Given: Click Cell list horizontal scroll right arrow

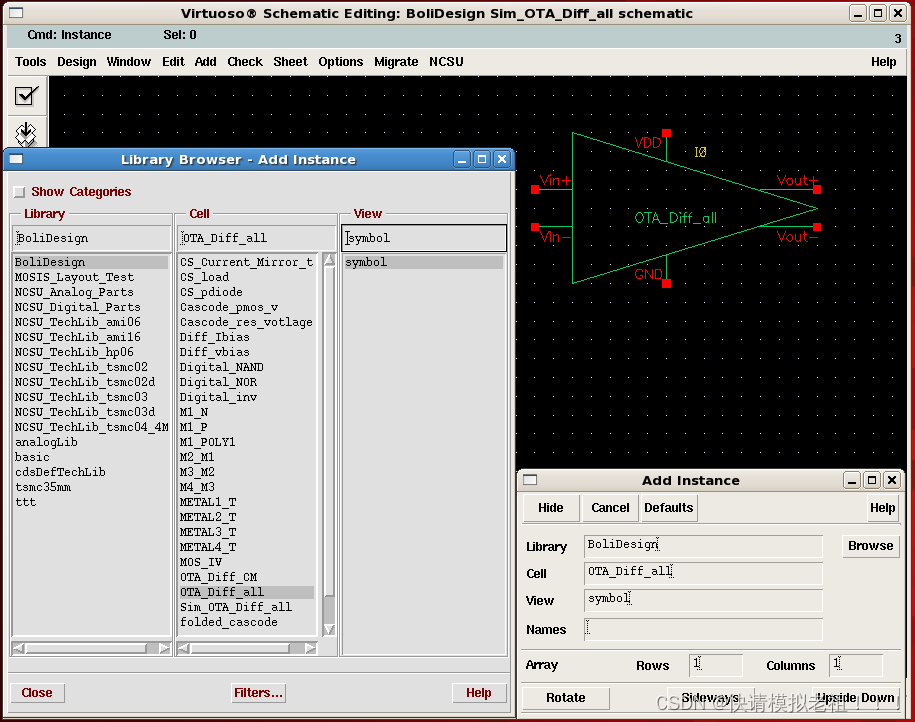Looking at the screenshot, I should pos(310,648).
